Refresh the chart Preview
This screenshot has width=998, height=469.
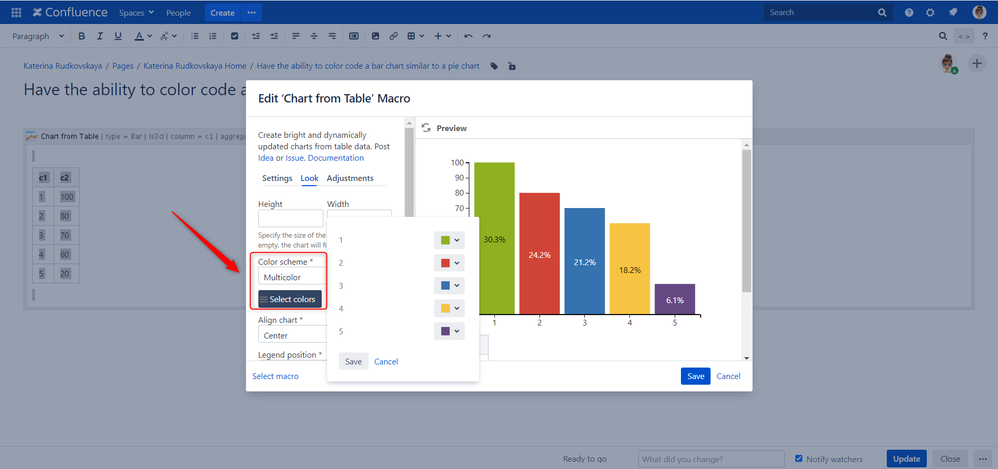(426, 128)
